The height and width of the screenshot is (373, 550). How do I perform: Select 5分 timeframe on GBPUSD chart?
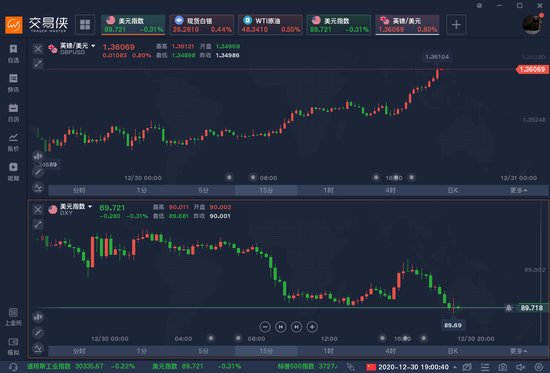tap(204, 190)
